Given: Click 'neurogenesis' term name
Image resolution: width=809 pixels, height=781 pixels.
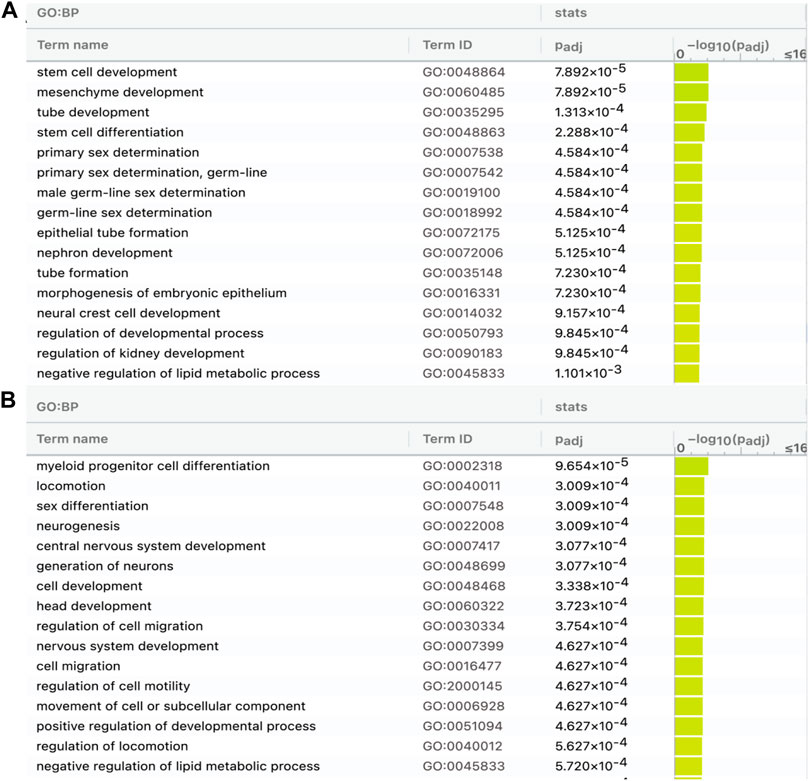Looking at the screenshot, I should click(x=78, y=527).
